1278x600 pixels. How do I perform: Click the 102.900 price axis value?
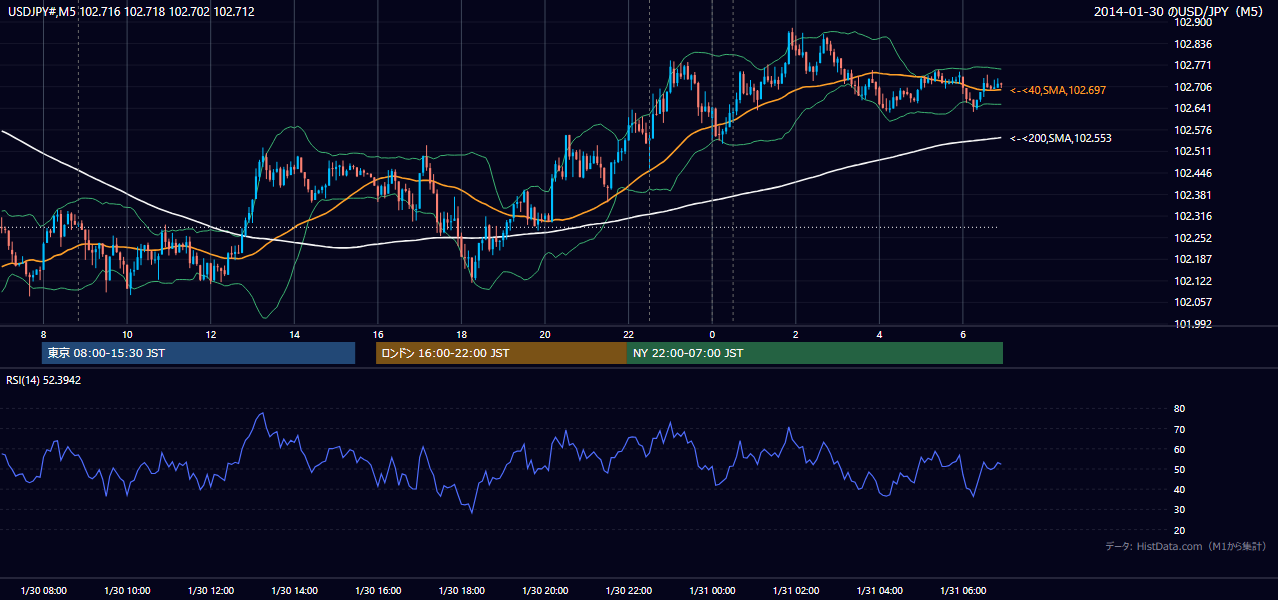(1192, 22)
